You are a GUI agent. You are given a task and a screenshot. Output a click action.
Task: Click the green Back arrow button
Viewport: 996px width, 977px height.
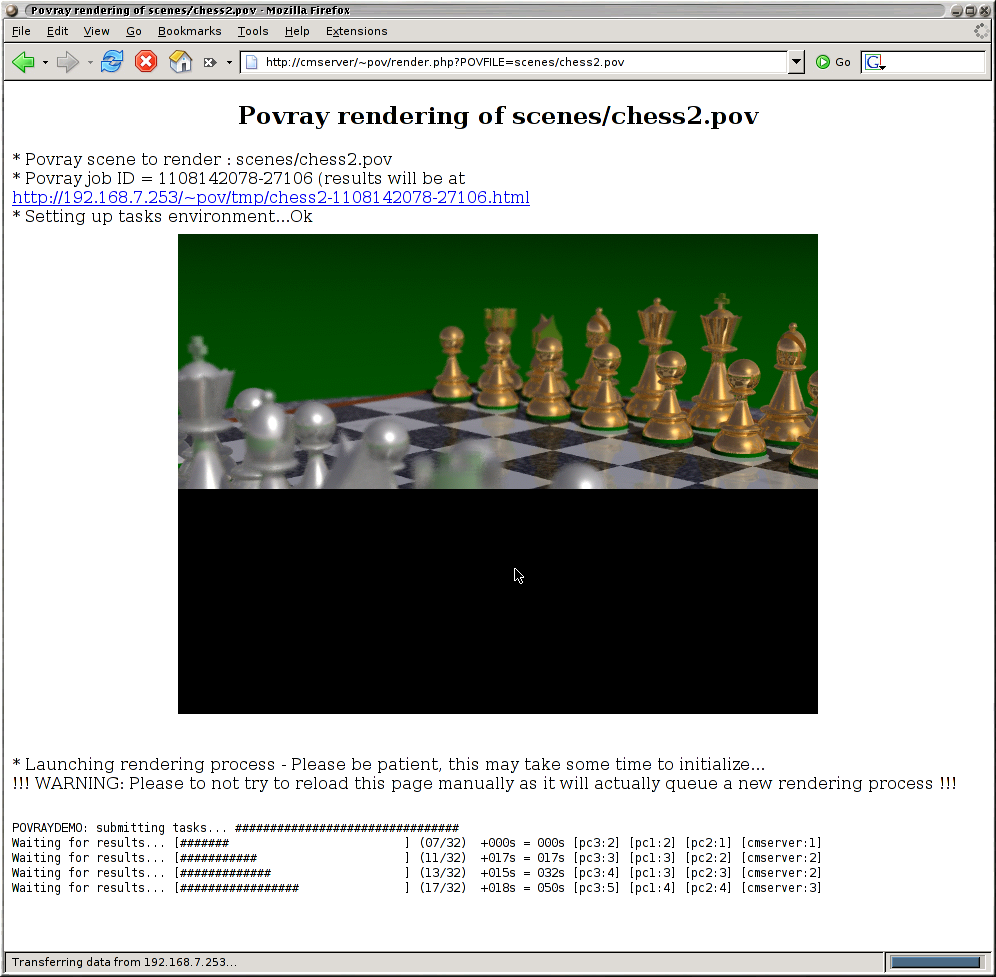(x=24, y=62)
